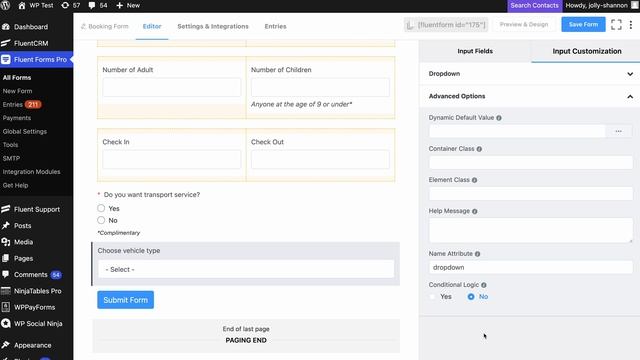Focus the Element Class field
The image size is (640, 360).
531,193
